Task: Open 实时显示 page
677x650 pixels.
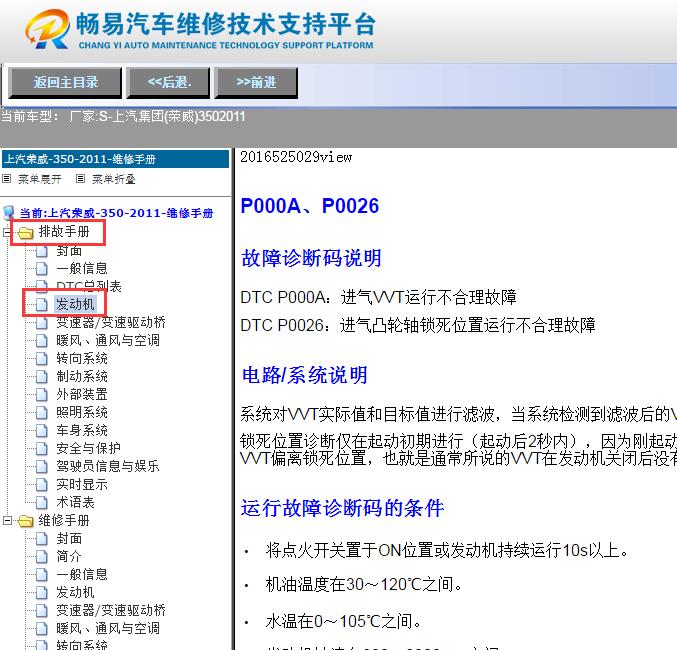Action: click(82, 485)
